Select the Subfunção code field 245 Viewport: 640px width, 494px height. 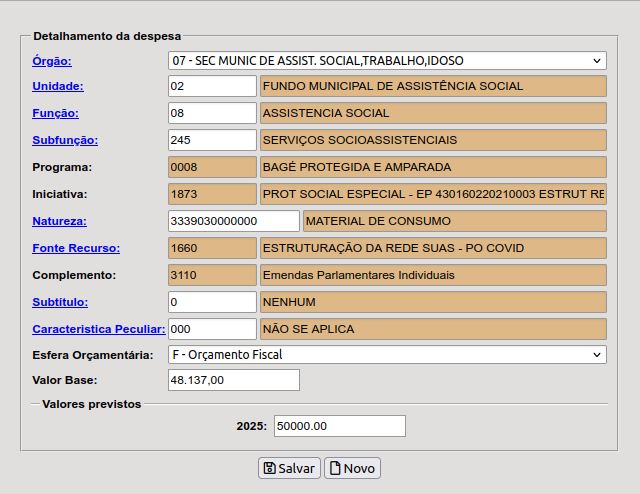point(212,140)
